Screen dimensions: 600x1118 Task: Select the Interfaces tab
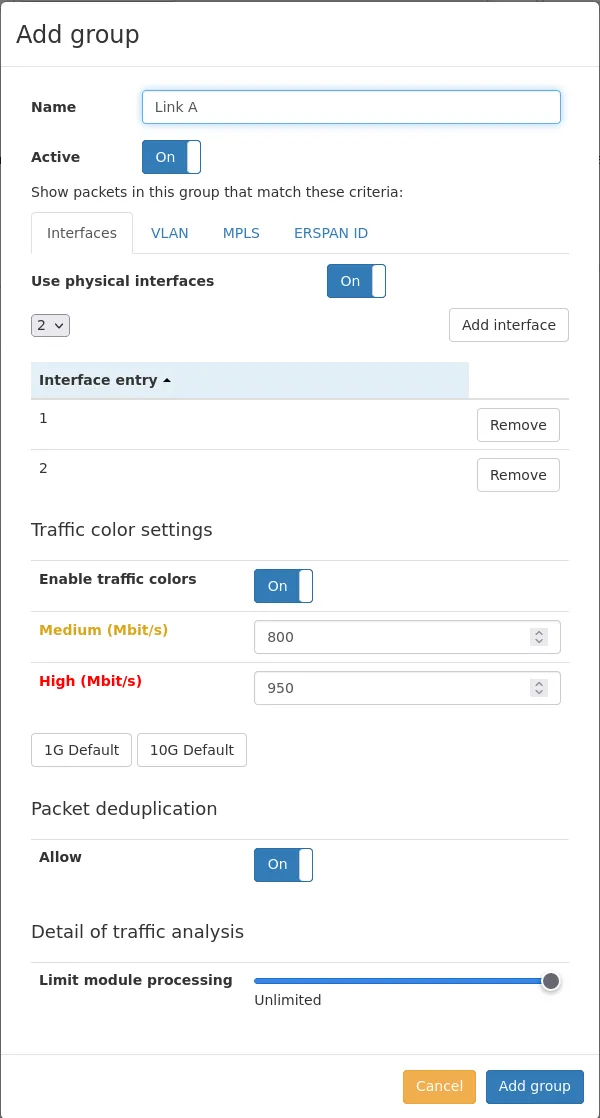[x=82, y=233]
